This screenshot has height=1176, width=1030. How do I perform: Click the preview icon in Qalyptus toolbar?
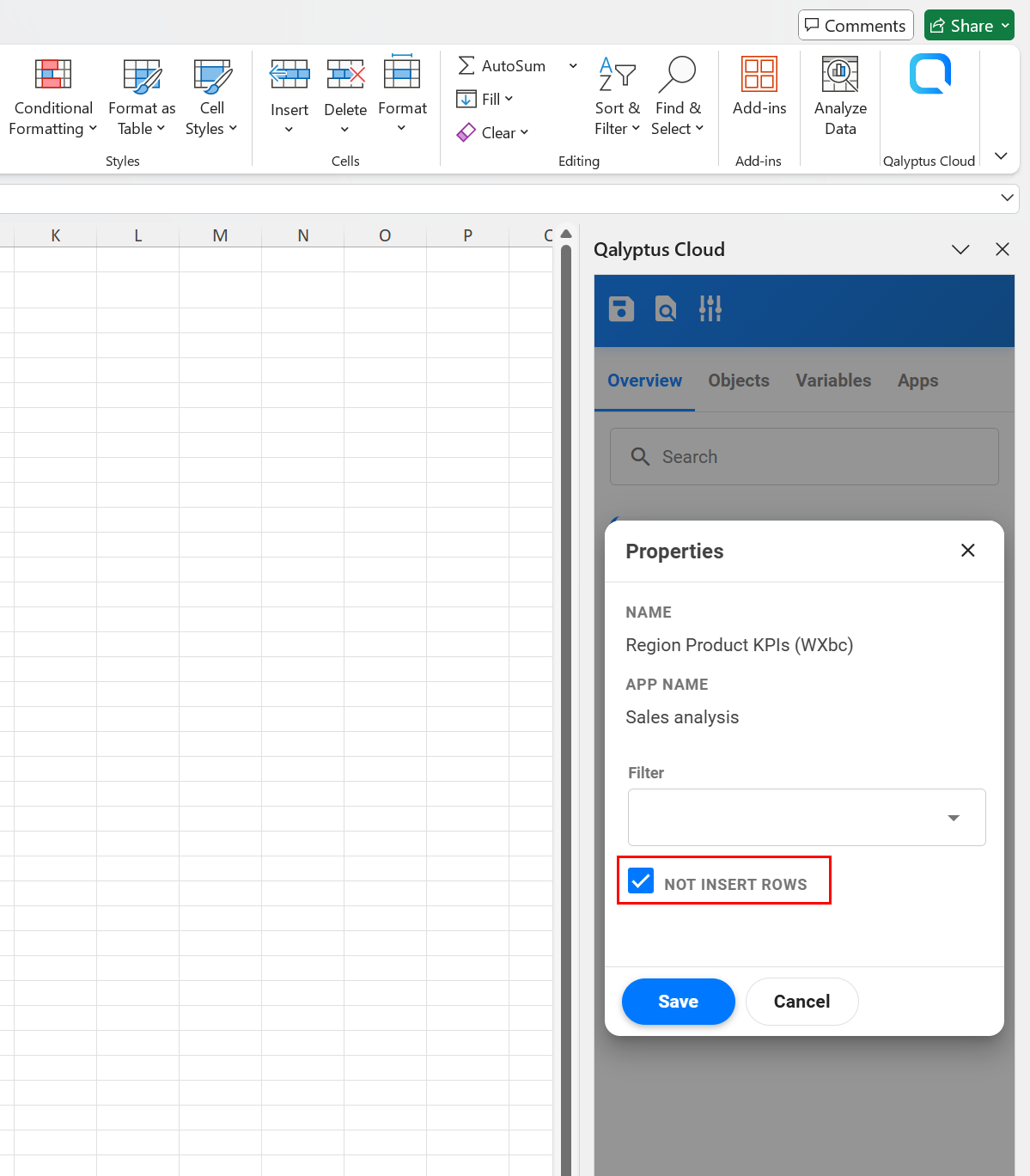click(x=666, y=308)
